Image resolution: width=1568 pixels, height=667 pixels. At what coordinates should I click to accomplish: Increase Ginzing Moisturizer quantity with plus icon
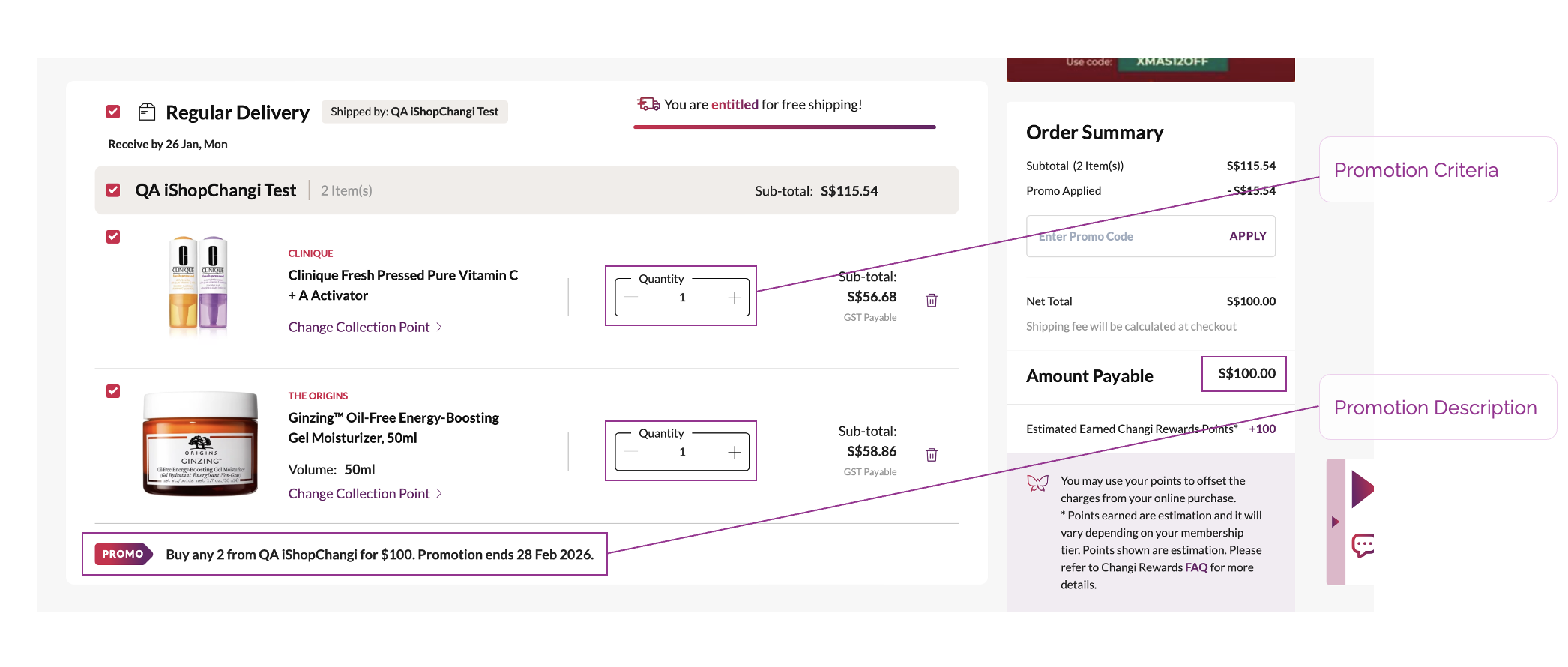pyautogui.click(x=734, y=452)
